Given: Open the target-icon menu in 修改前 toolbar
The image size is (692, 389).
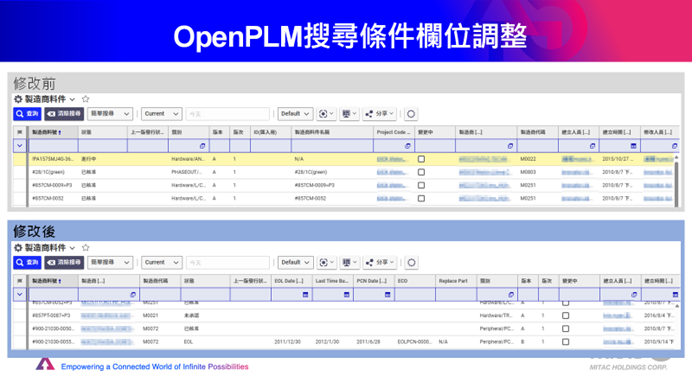Looking at the screenshot, I should tap(326, 114).
